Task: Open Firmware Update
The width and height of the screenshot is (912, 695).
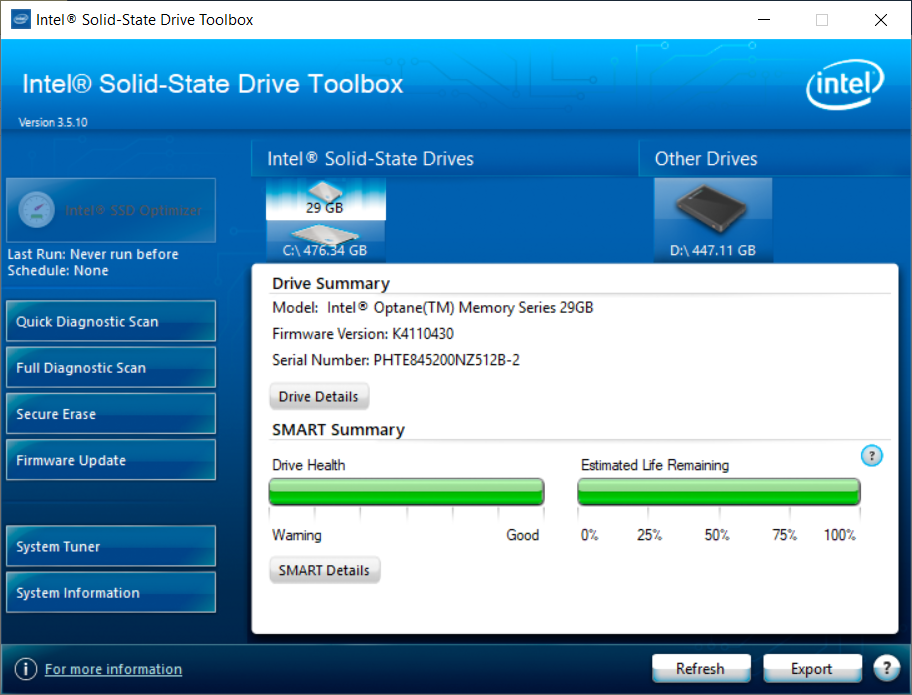Action: pos(111,460)
